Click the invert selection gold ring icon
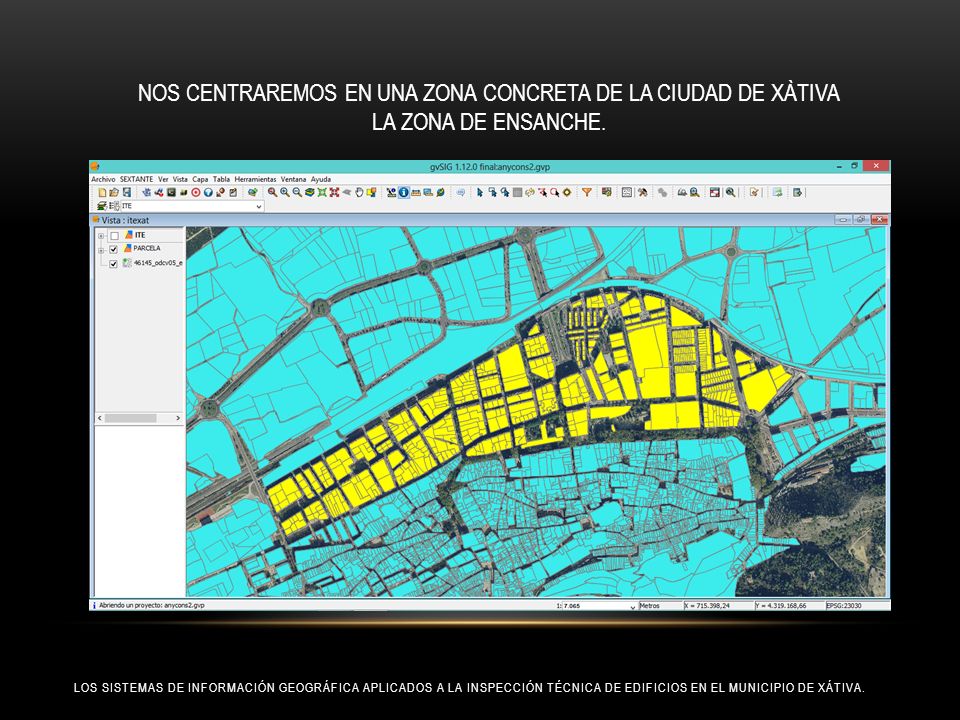 coord(567,192)
